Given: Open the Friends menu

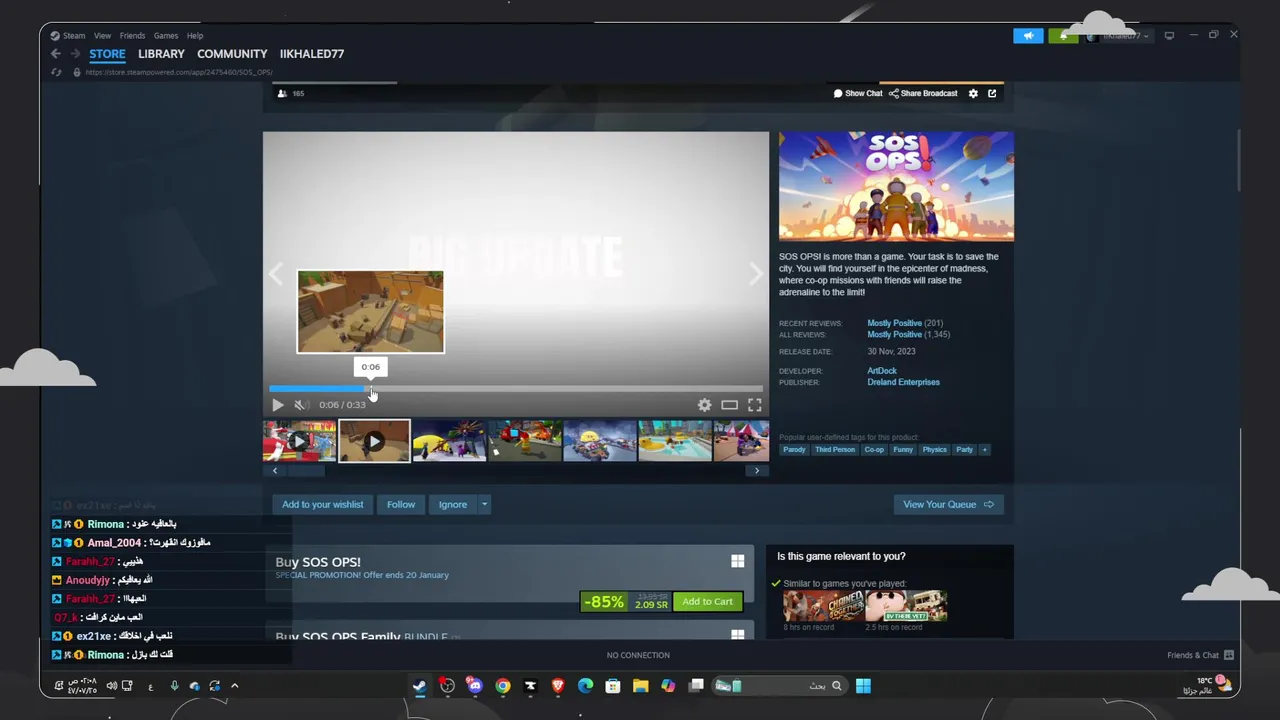Looking at the screenshot, I should point(132,36).
